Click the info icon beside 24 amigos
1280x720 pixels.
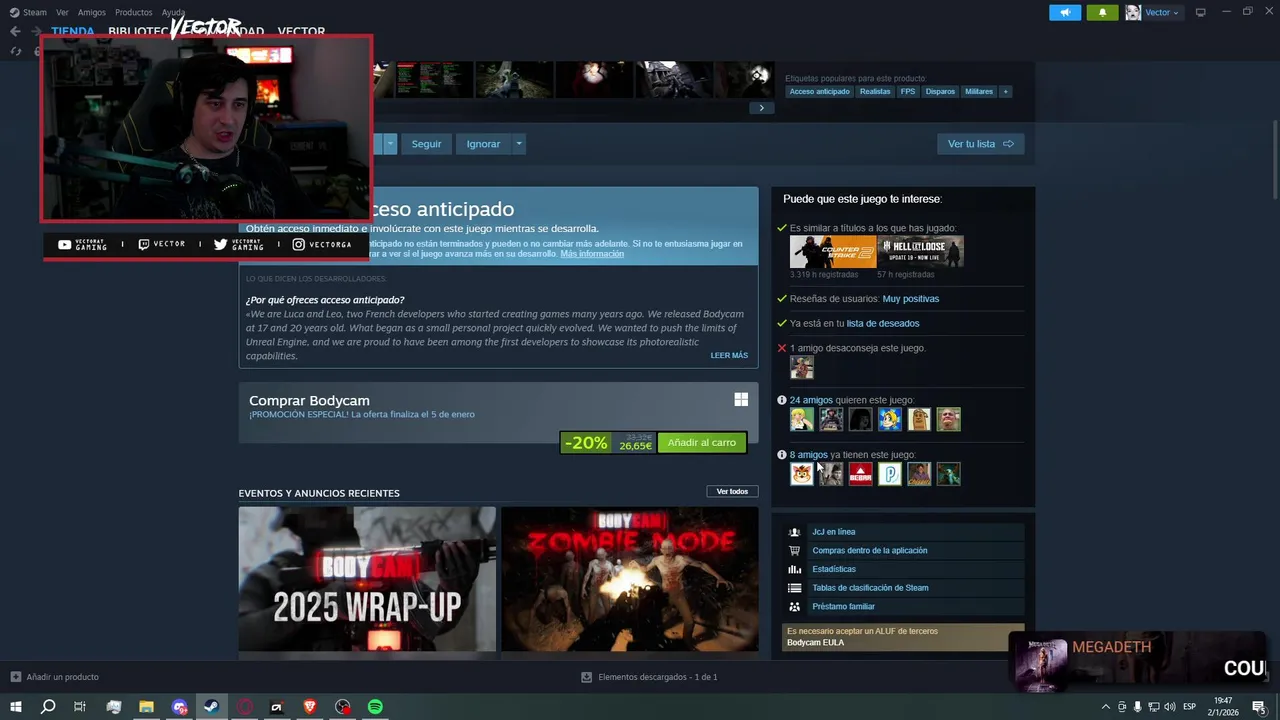(x=782, y=400)
